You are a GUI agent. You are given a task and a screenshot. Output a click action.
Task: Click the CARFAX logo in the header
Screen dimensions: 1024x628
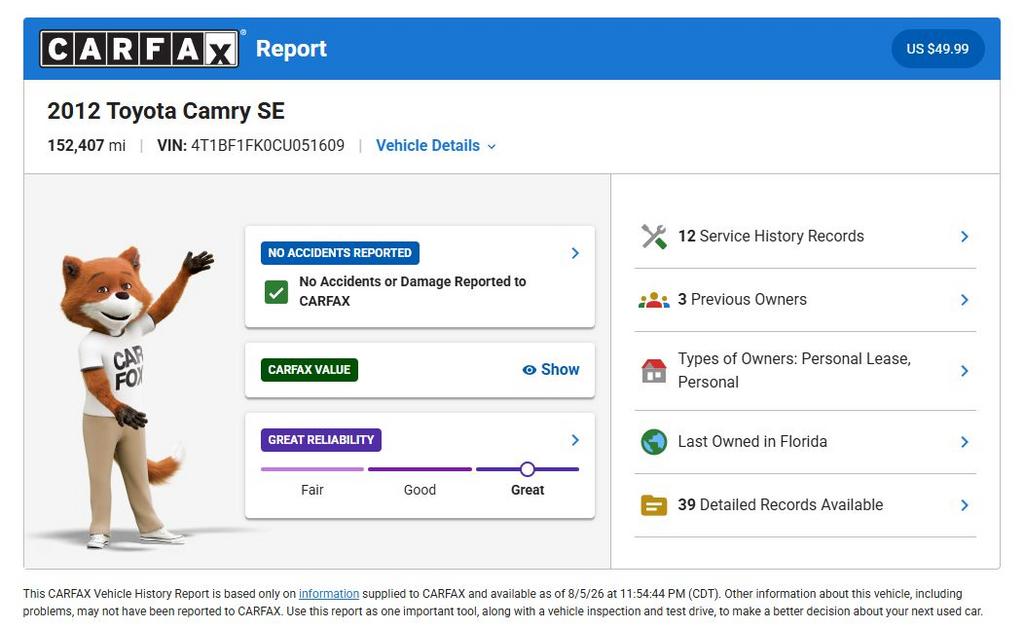click(139, 49)
